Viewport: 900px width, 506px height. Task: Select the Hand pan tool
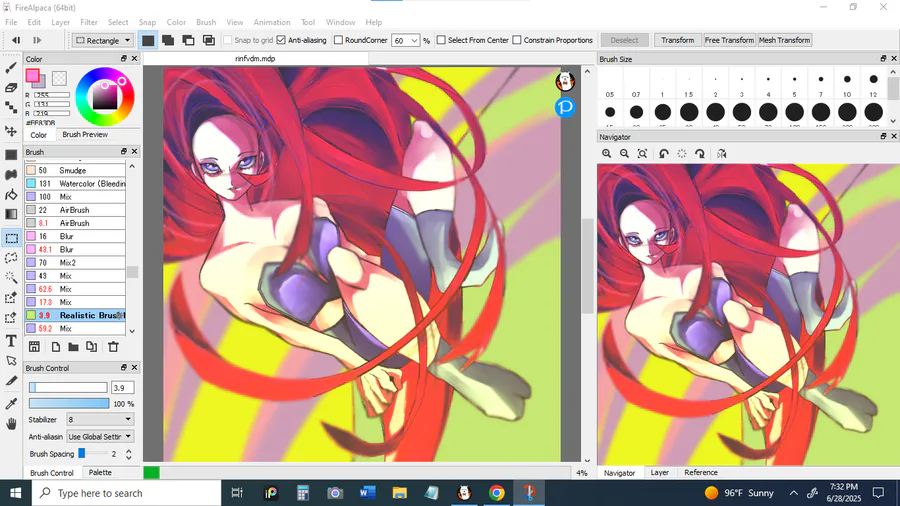pyautogui.click(x=11, y=424)
